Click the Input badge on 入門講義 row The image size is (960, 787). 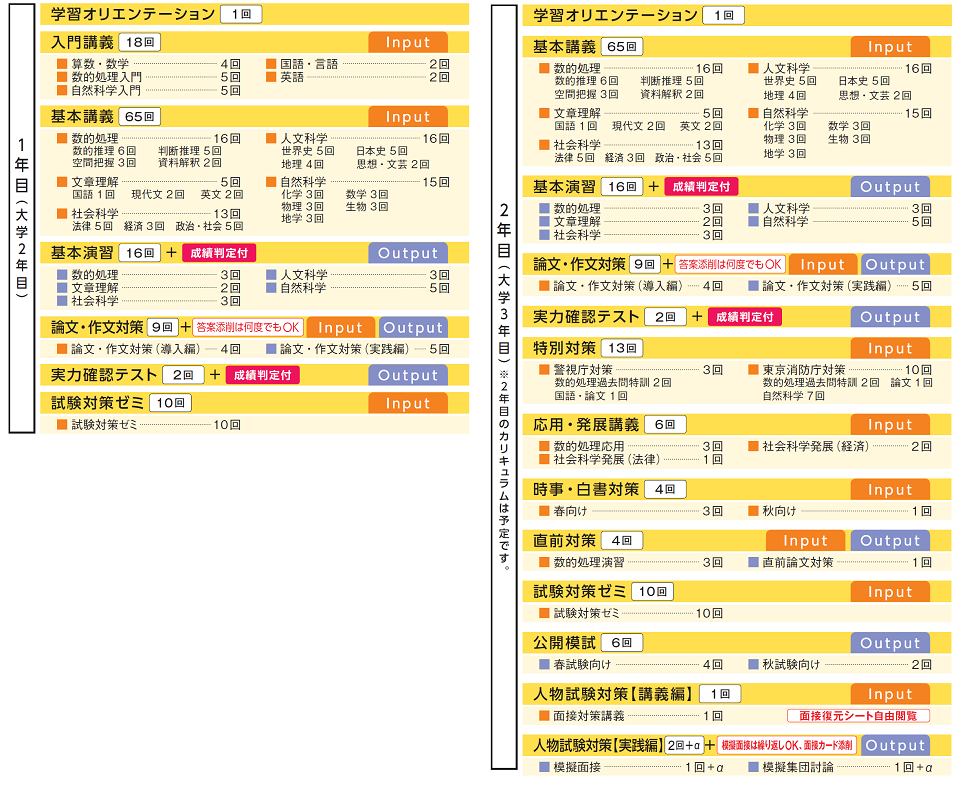tap(408, 42)
